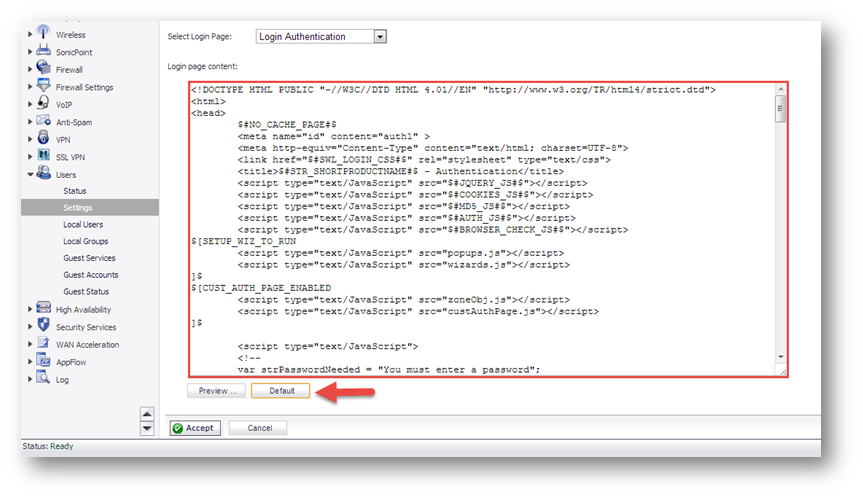Expand the Firewall Settings tree node
863x499 pixels.
(30, 87)
